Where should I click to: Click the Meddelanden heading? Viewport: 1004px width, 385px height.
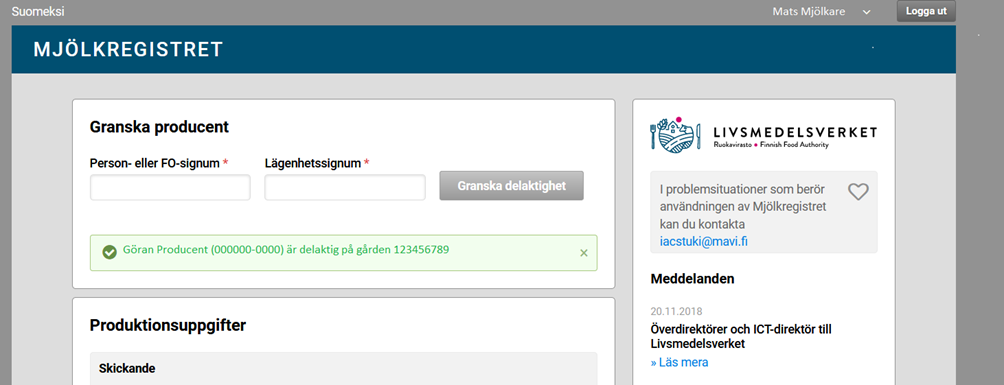[692, 279]
